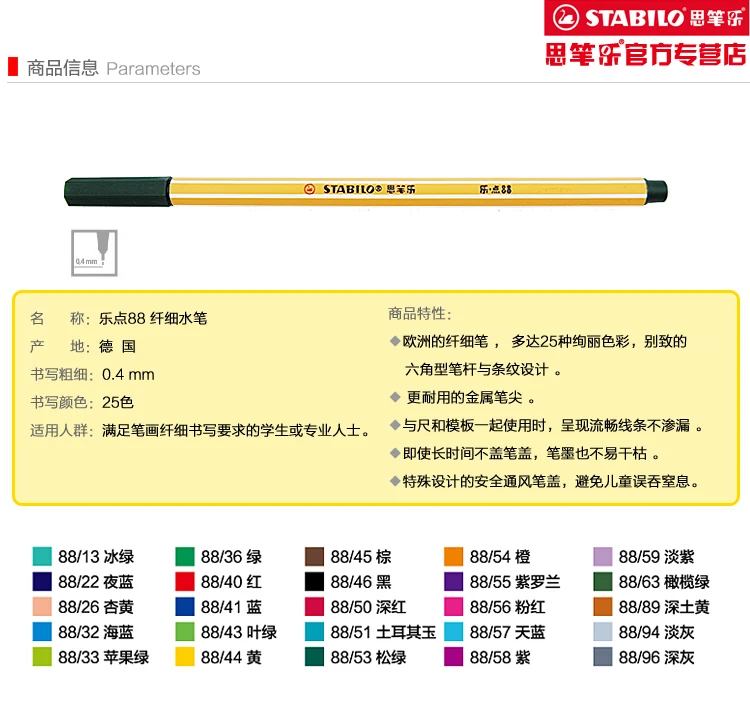
Task: Click the 满足笔画纤细书写要求的学生或专业人士 text
Action: point(236,431)
